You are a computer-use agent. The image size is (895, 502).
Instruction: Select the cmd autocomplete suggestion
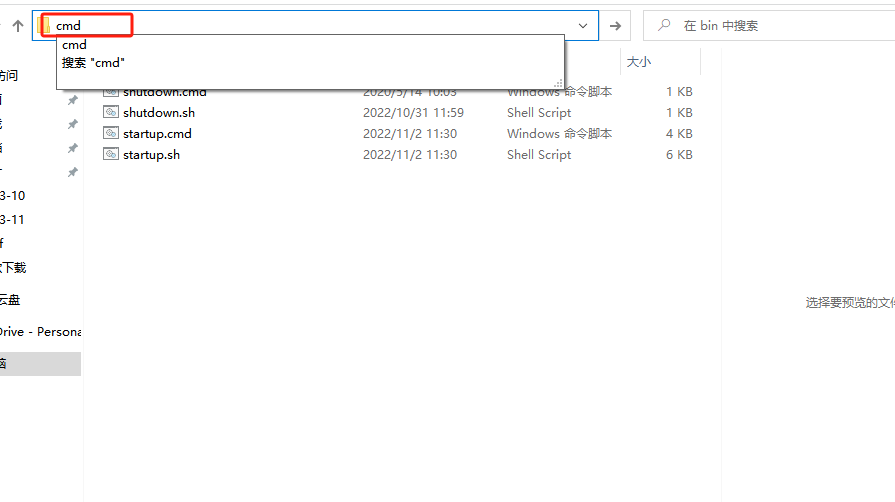(311, 45)
